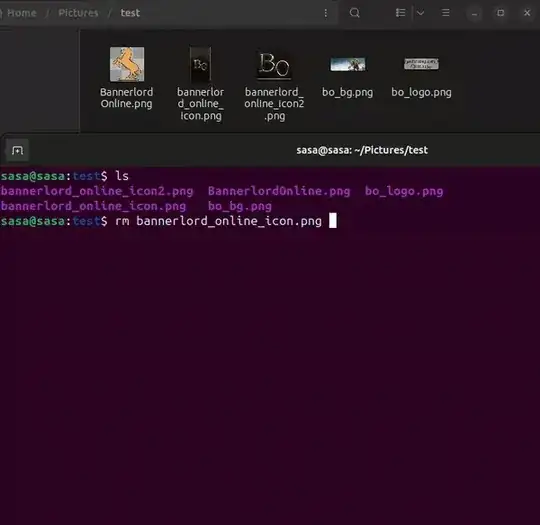The image size is (540, 525).
Task: Select the BannerlordOnline.png horse thumbnail
Action: coord(127,64)
